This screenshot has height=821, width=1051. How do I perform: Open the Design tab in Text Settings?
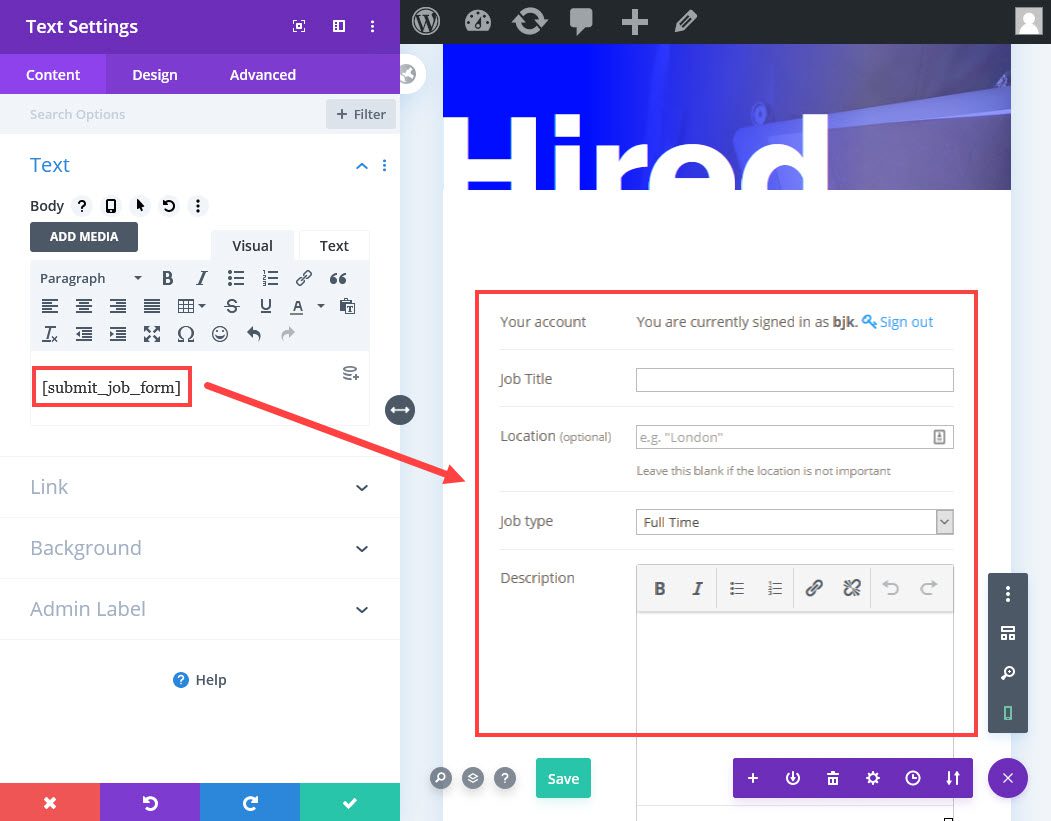pos(156,74)
